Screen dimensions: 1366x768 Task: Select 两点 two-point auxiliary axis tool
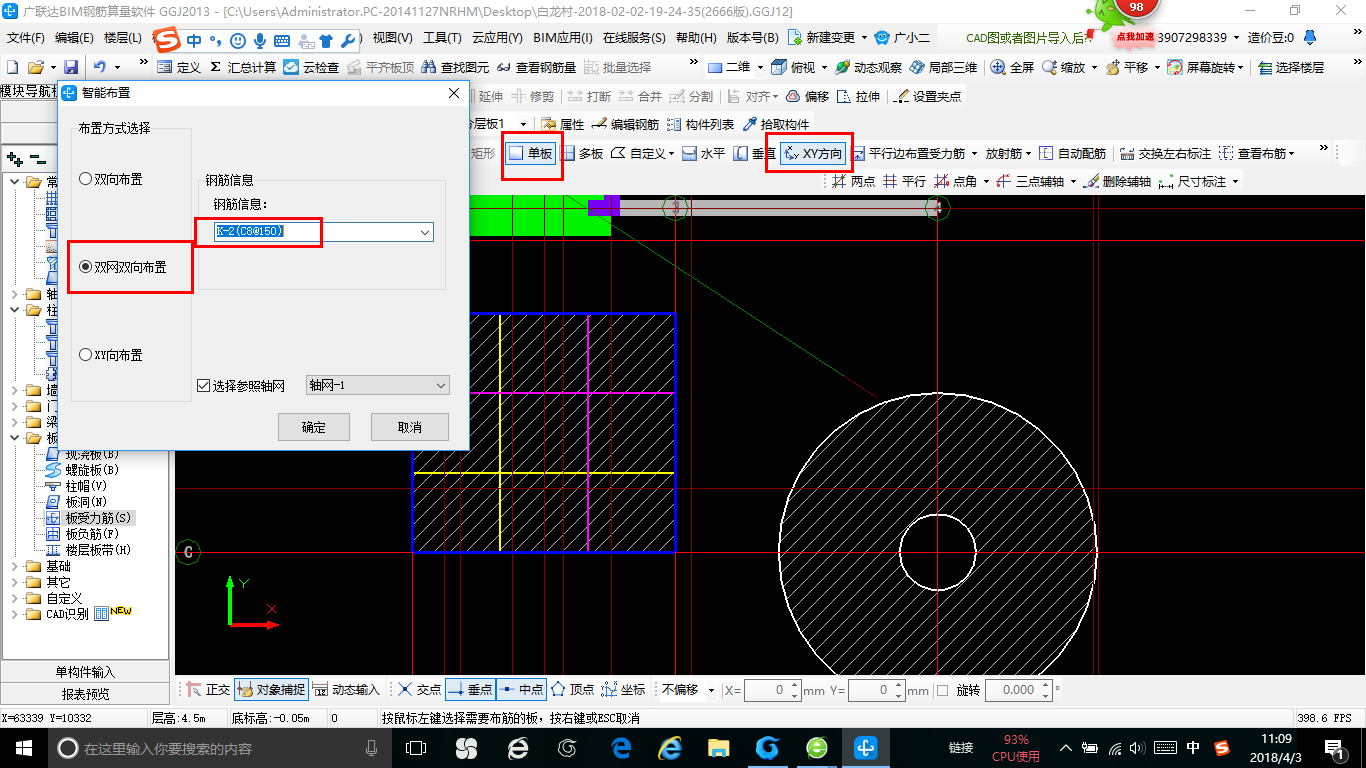coord(853,182)
